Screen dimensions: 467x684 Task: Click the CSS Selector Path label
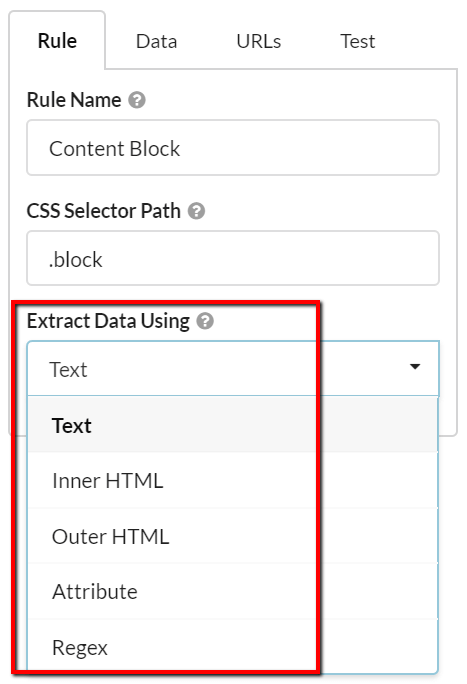[x=103, y=211]
